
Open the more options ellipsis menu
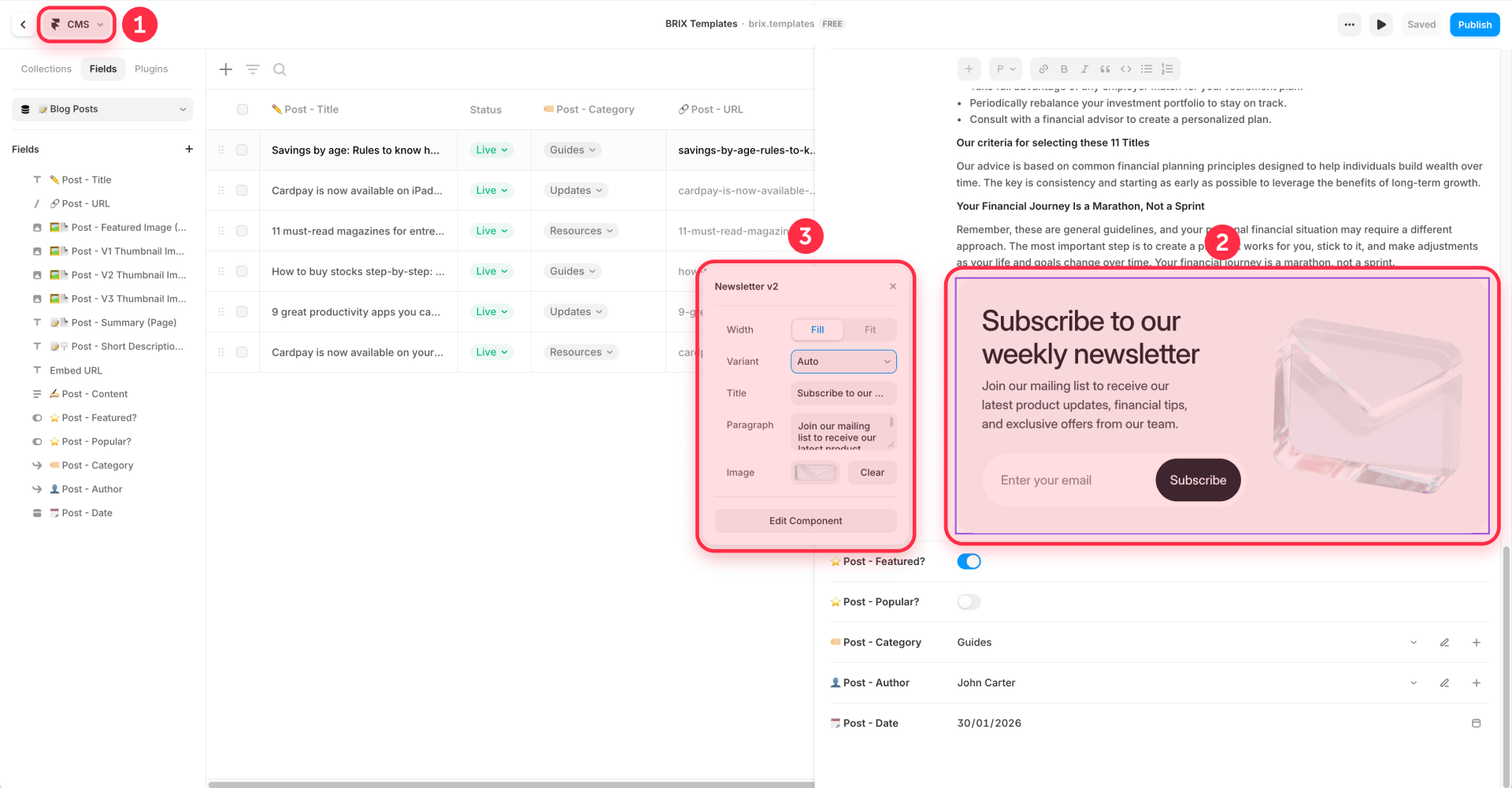coord(1349,24)
